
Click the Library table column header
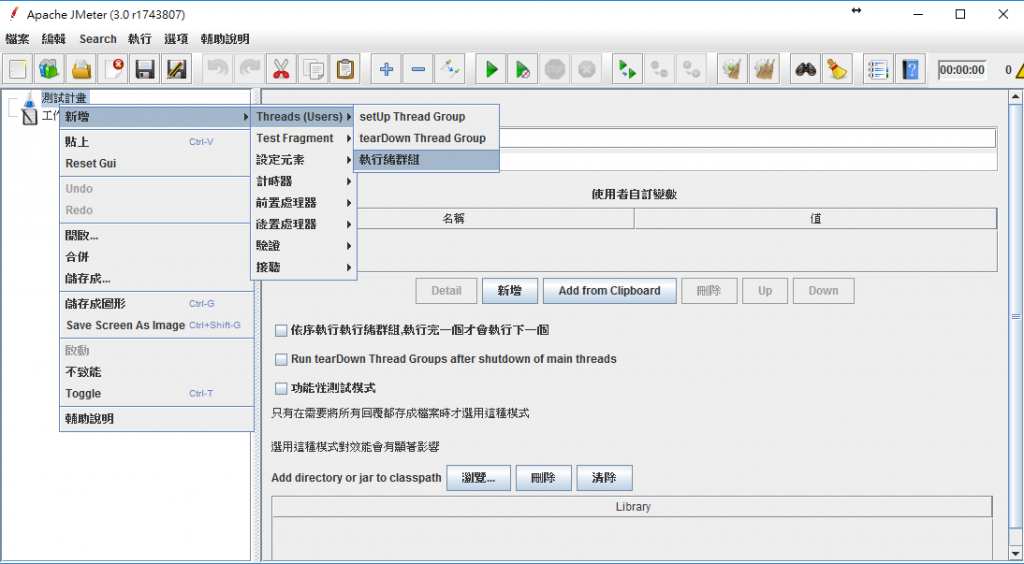point(632,507)
